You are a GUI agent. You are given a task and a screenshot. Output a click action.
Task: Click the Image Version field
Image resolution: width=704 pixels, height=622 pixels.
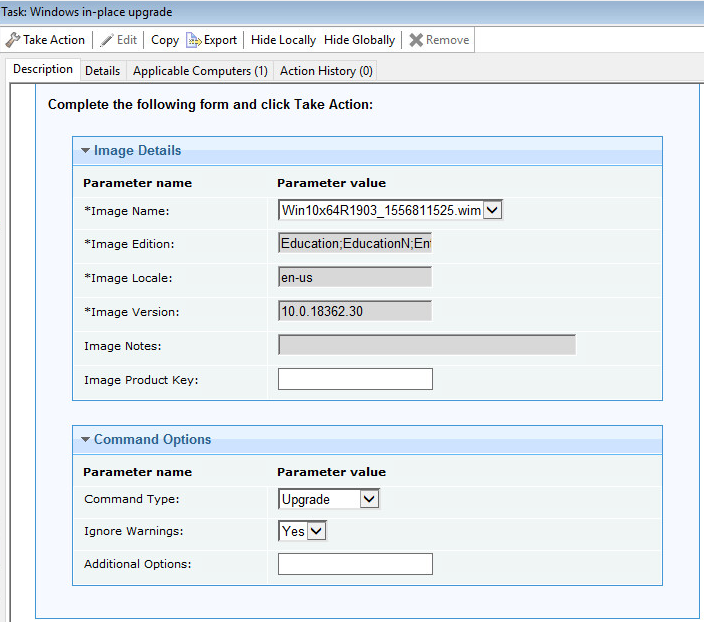coord(355,311)
